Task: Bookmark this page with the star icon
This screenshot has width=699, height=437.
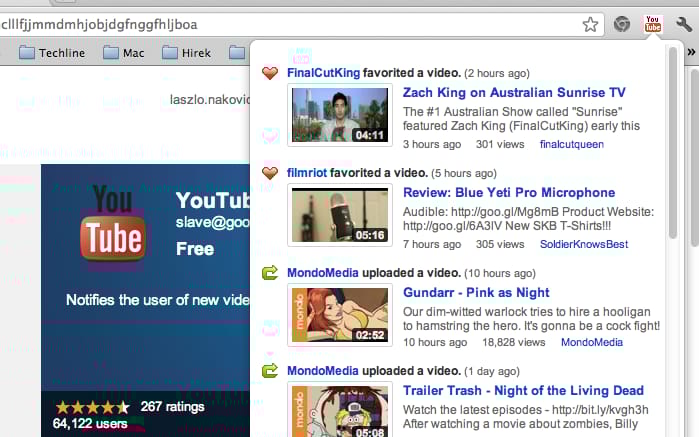Action: tap(590, 25)
